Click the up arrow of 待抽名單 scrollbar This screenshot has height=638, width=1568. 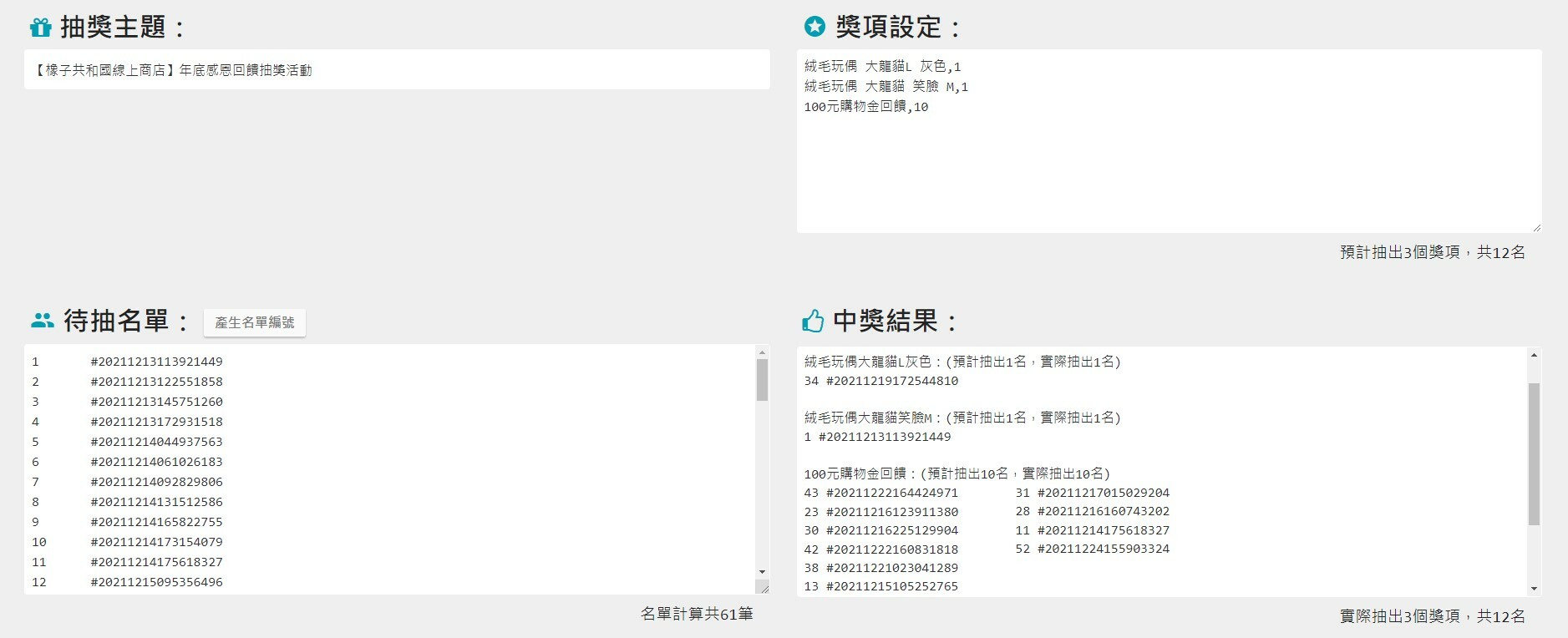pyautogui.click(x=762, y=353)
